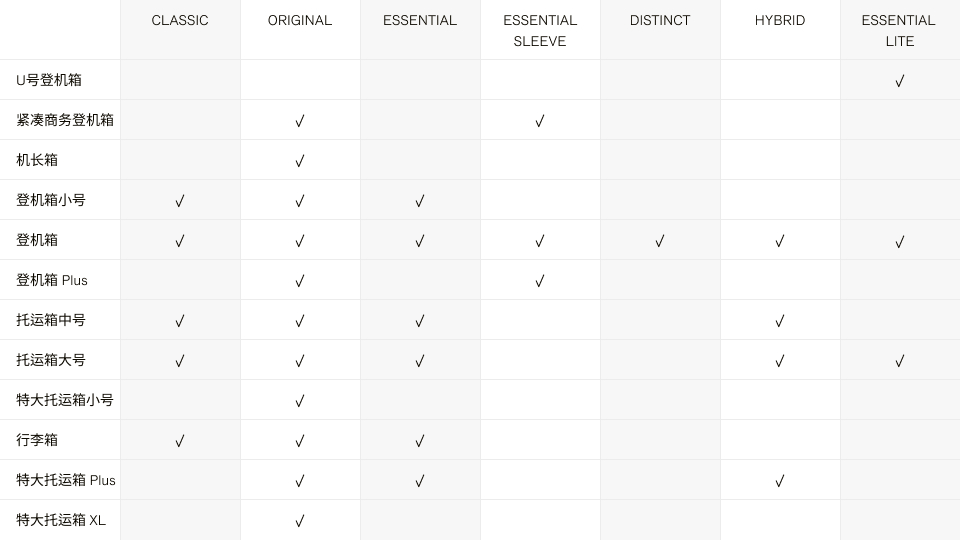The width and height of the screenshot is (960, 540).
Task: Click the DISTINCT column header
Action: 659,20
